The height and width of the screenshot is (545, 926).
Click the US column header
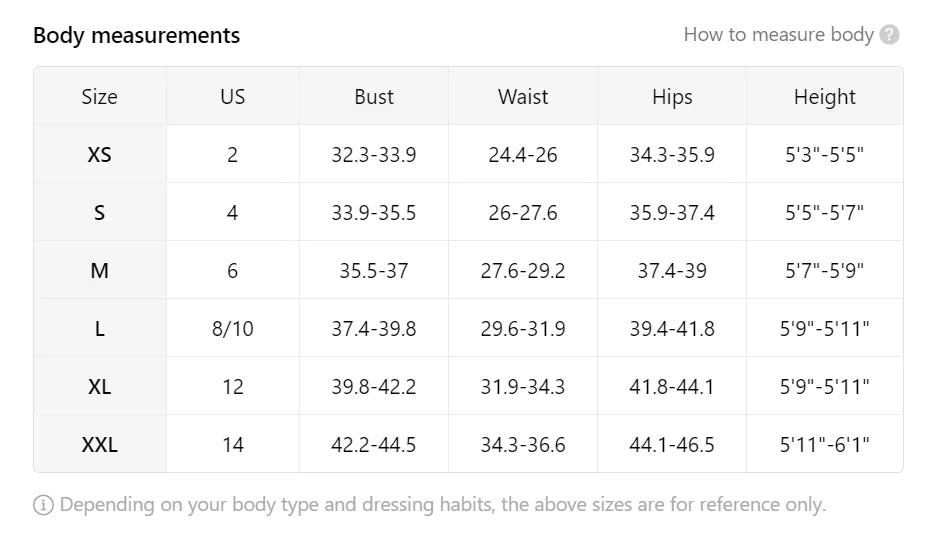click(x=232, y=97)
